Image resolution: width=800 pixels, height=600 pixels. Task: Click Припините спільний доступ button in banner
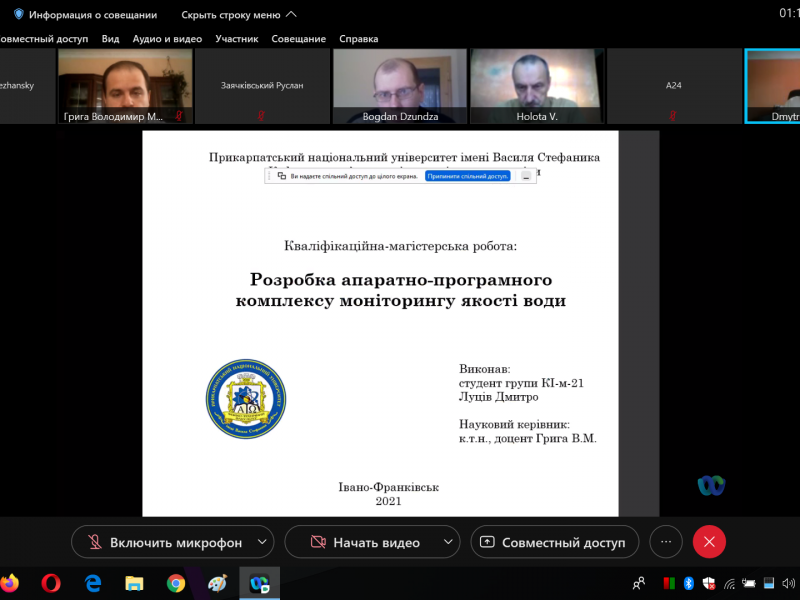467,176
